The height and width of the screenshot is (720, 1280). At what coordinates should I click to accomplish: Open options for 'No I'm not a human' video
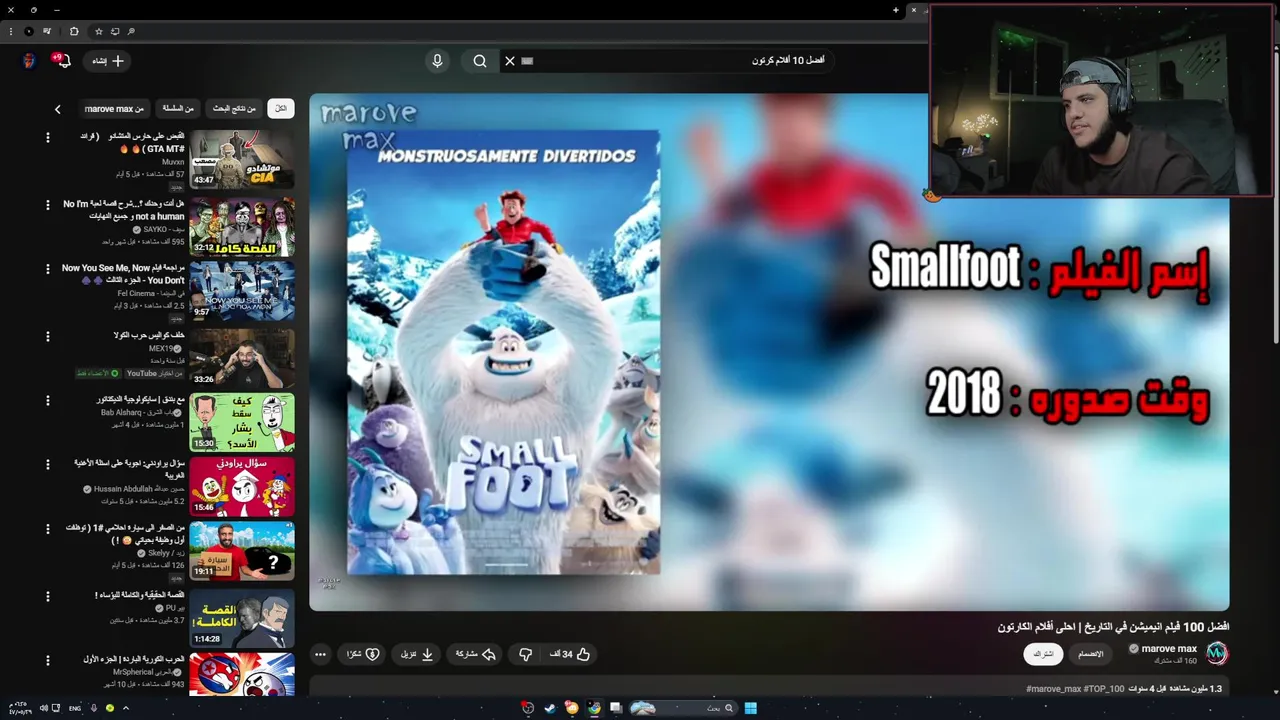pyautogui.click(x=47, y=205)
